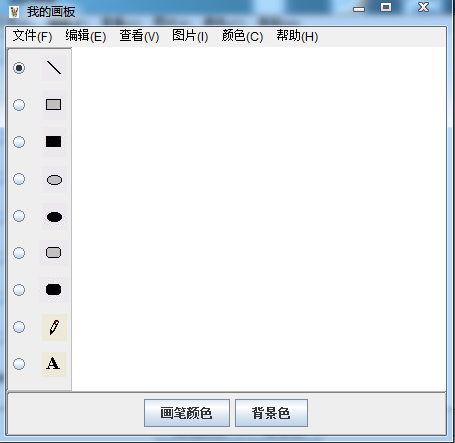Choose the text tool letter A icon
The image size is (455, 443).
54,364
